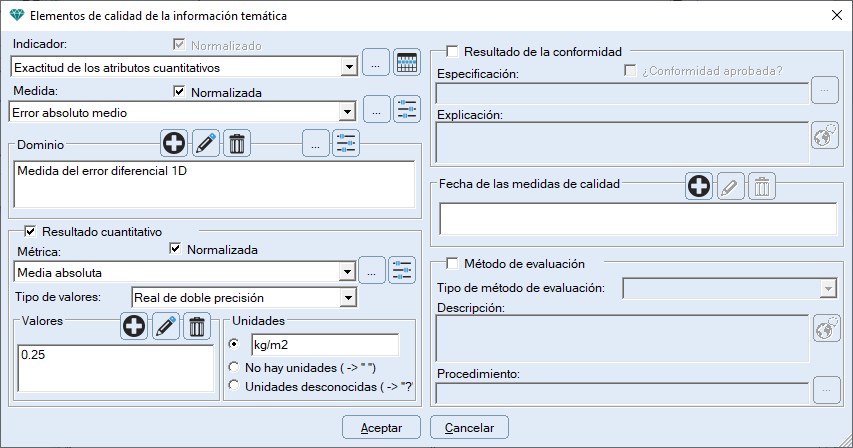Image resolution: width=853 pixels, height=448 pixels.
Task: Add a new Fecha de las medidas de calidad
Action: tap(699, 185)
